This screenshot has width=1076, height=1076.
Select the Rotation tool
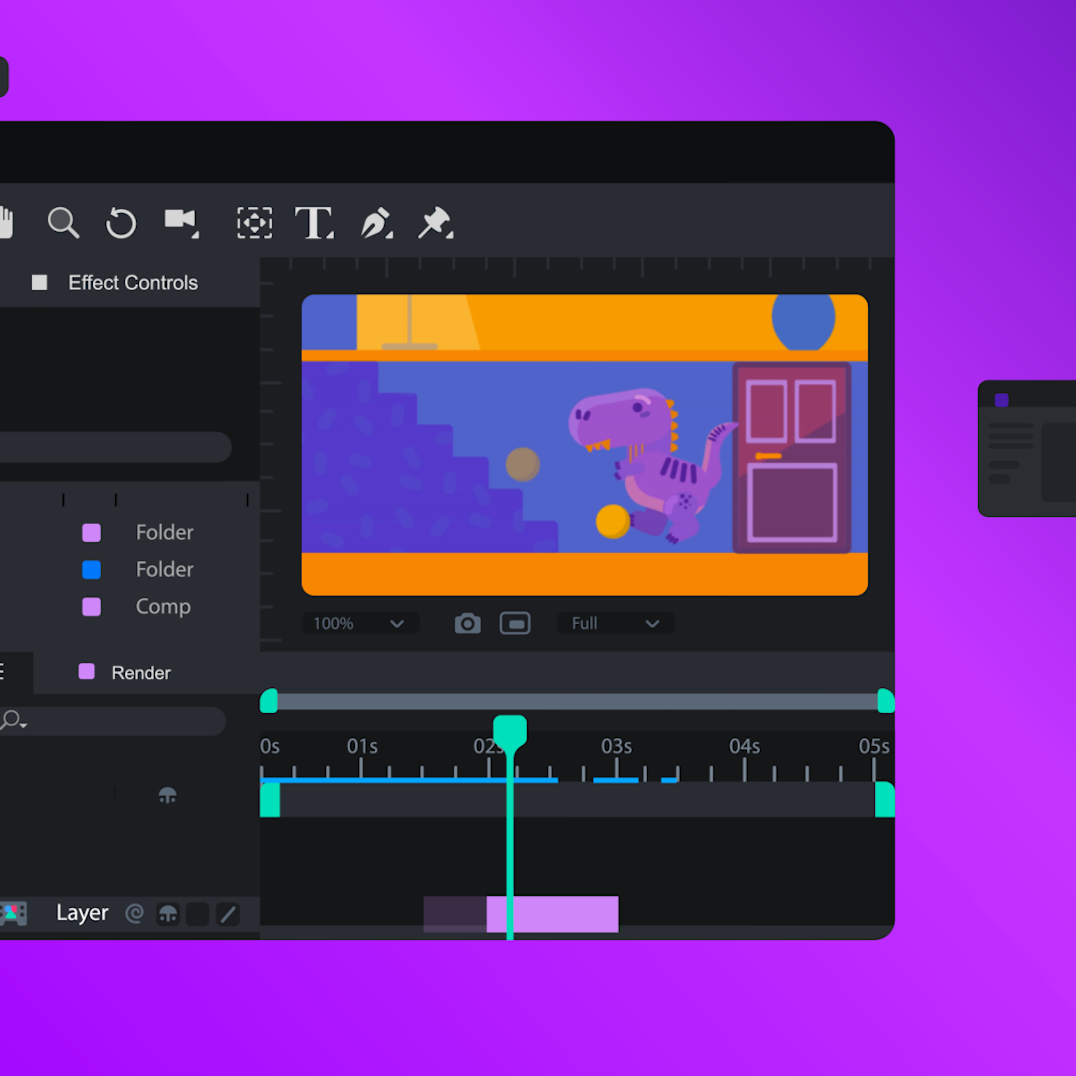click(x=120, y=223)
